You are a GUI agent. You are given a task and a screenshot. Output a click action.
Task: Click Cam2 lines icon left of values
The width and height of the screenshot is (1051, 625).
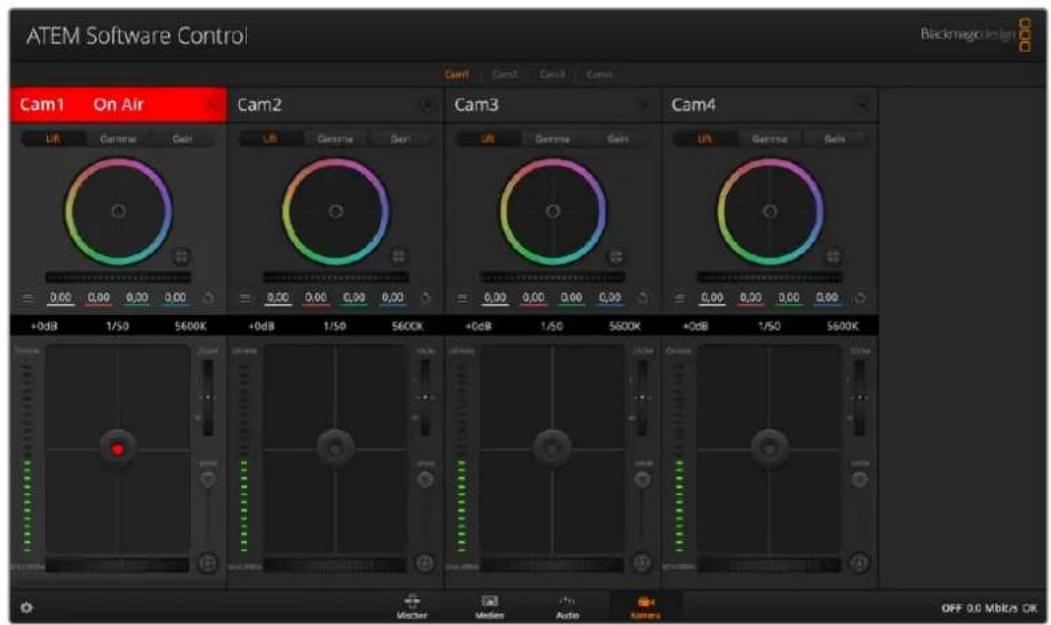pyautogui.click(x=245, y=298)
